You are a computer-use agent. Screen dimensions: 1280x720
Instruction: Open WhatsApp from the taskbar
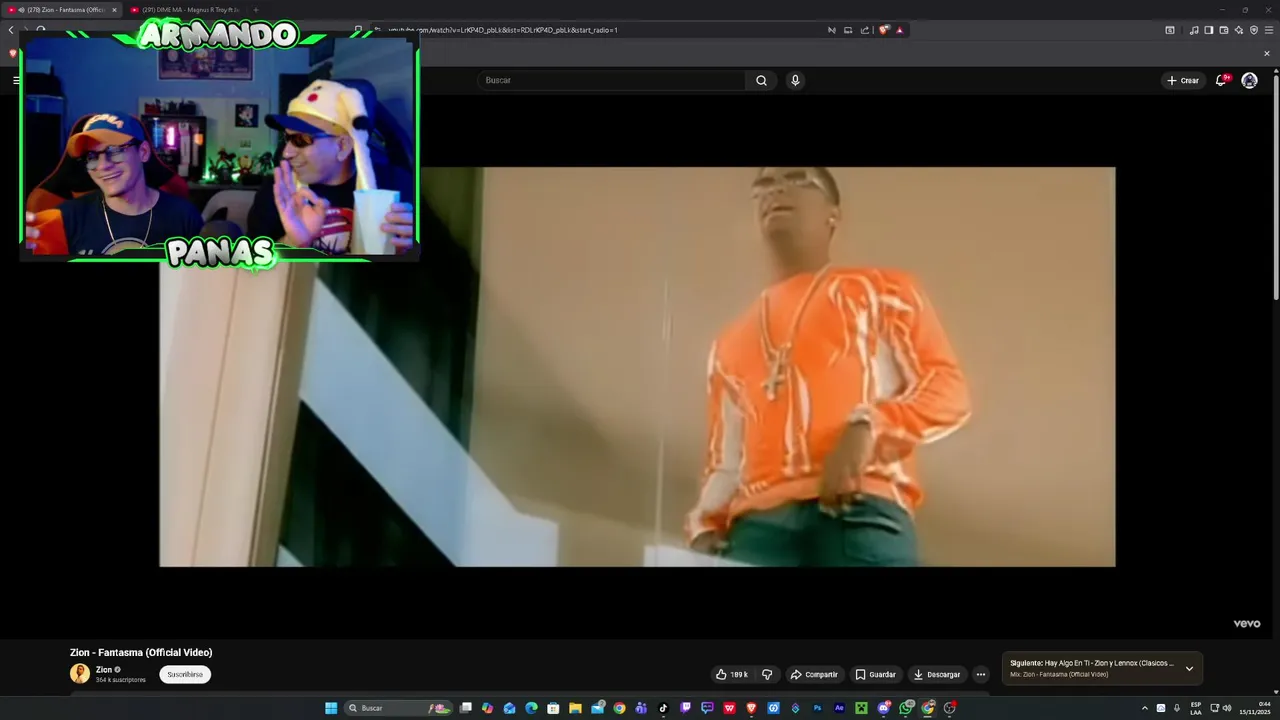[x=906, y=708]
